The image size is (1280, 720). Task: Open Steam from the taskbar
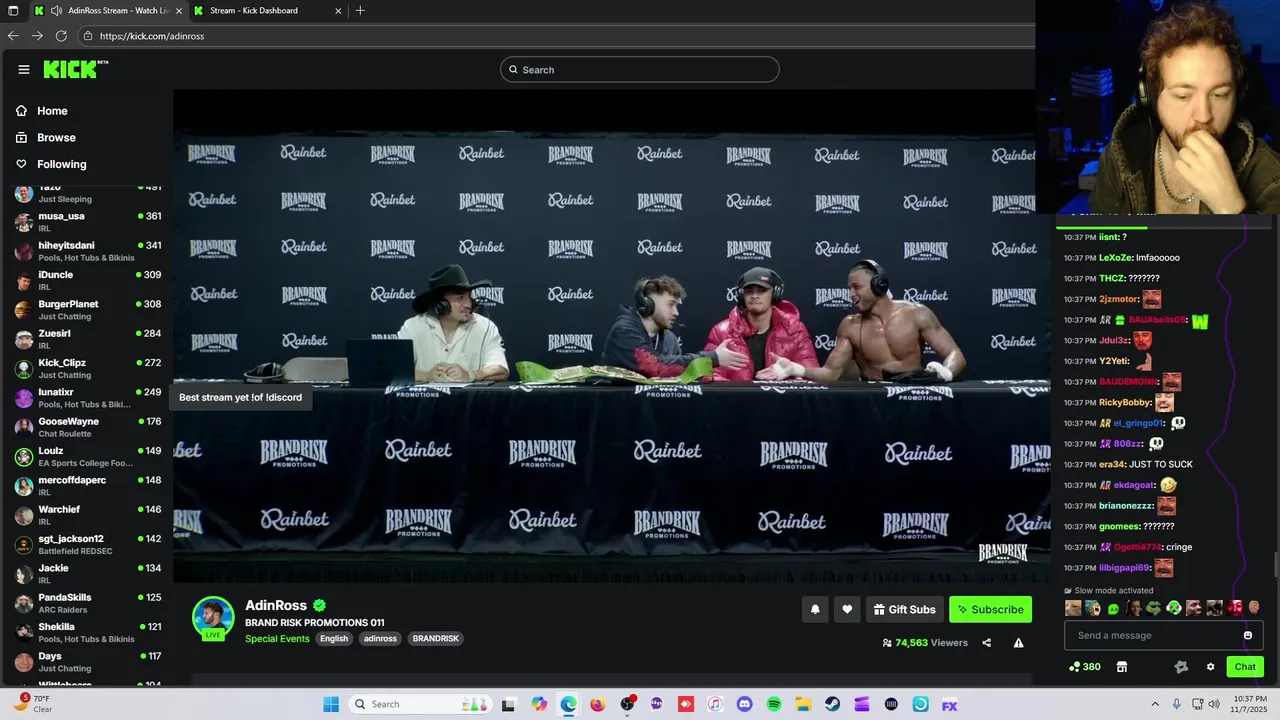(832, 704)
